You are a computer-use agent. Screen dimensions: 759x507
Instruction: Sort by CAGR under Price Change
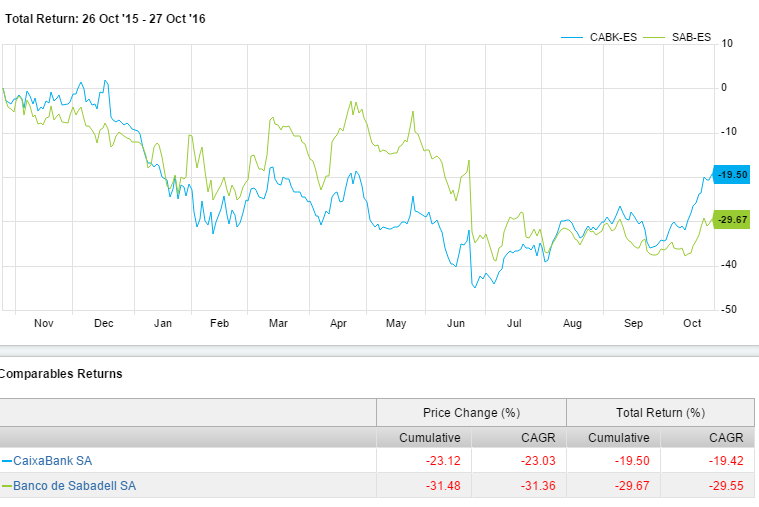534,438
